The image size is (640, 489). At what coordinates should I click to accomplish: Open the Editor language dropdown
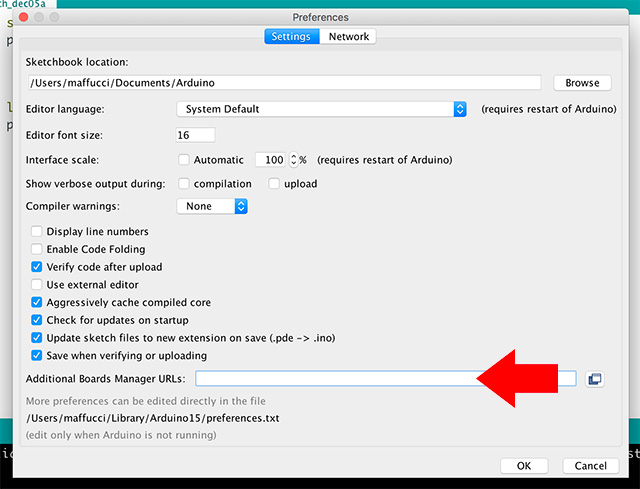pyautogui.click(x=322, y=109)
